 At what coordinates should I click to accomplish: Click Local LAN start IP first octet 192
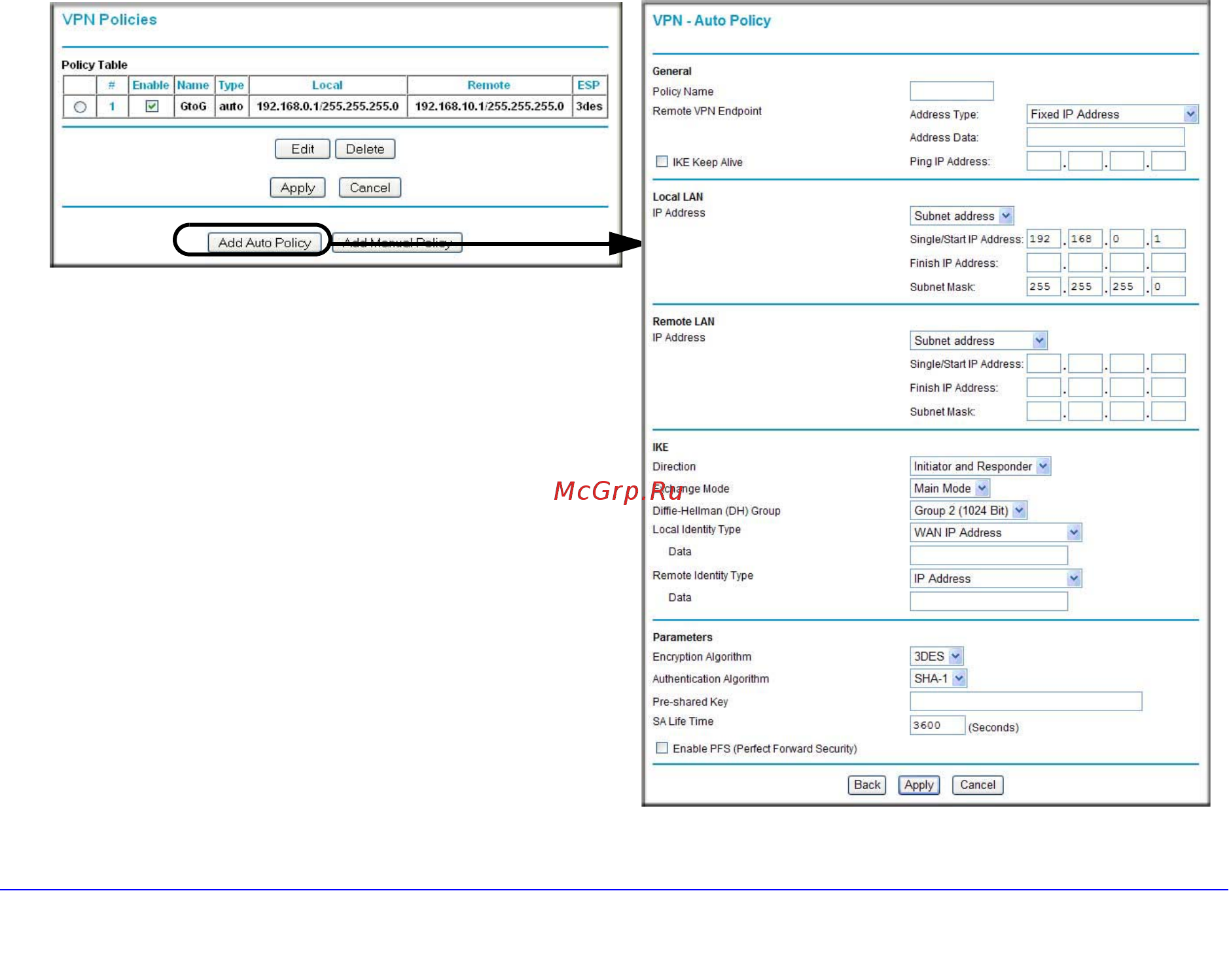pos(1043,239)
